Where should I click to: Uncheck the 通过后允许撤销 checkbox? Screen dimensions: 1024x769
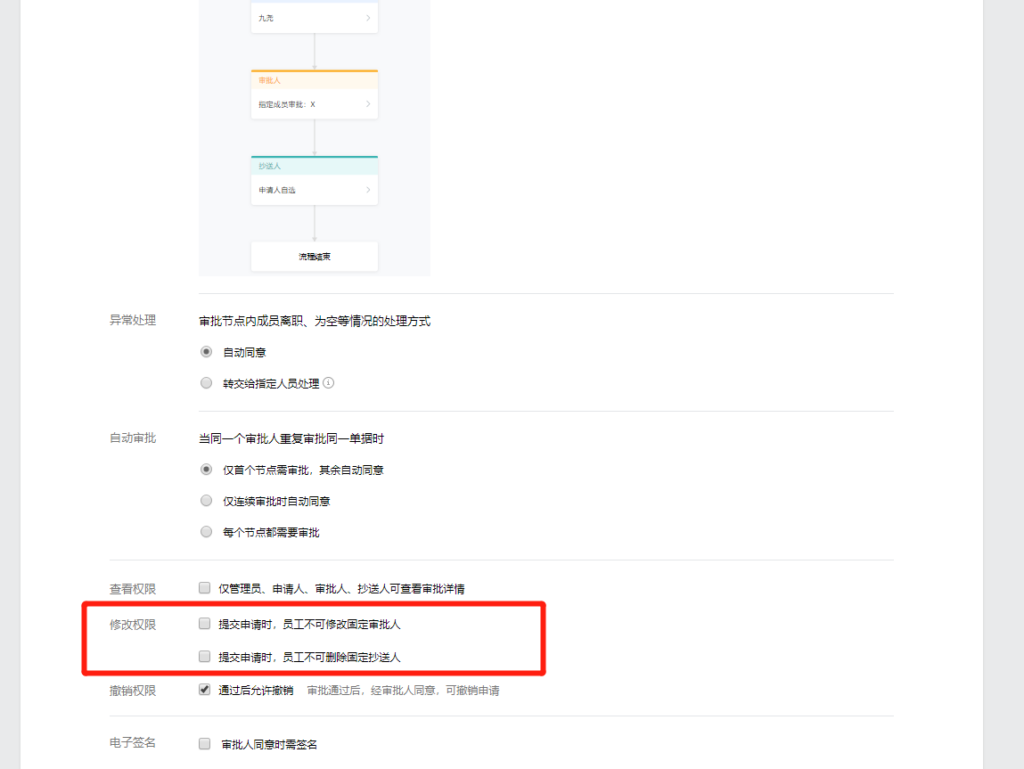pos(205,690)
